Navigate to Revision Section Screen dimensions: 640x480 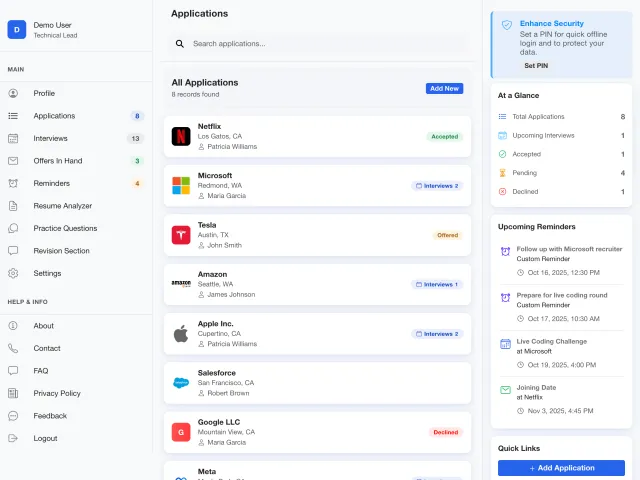click(x=76, y=251)
